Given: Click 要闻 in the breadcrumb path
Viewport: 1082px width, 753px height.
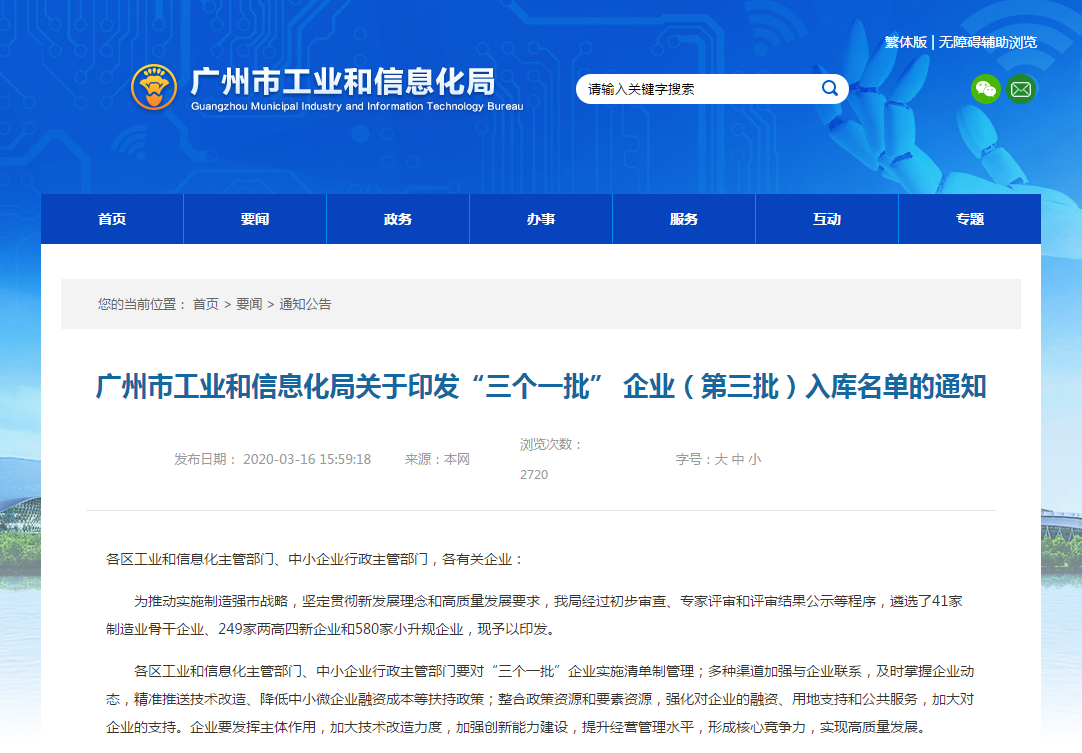Looking at the screenshot, I should tap(249, 304).
